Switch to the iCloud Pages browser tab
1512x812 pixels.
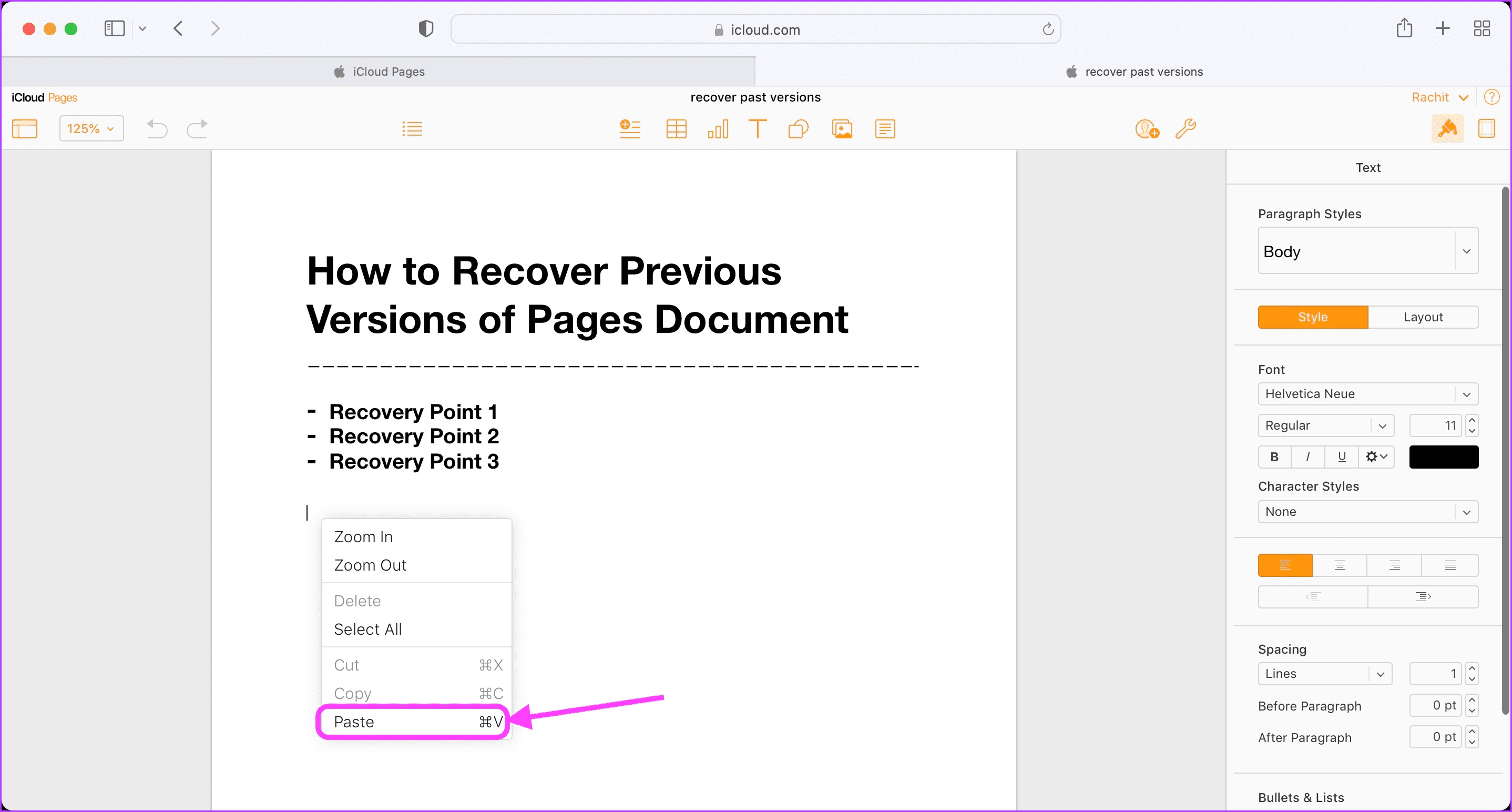coord(379,72)
